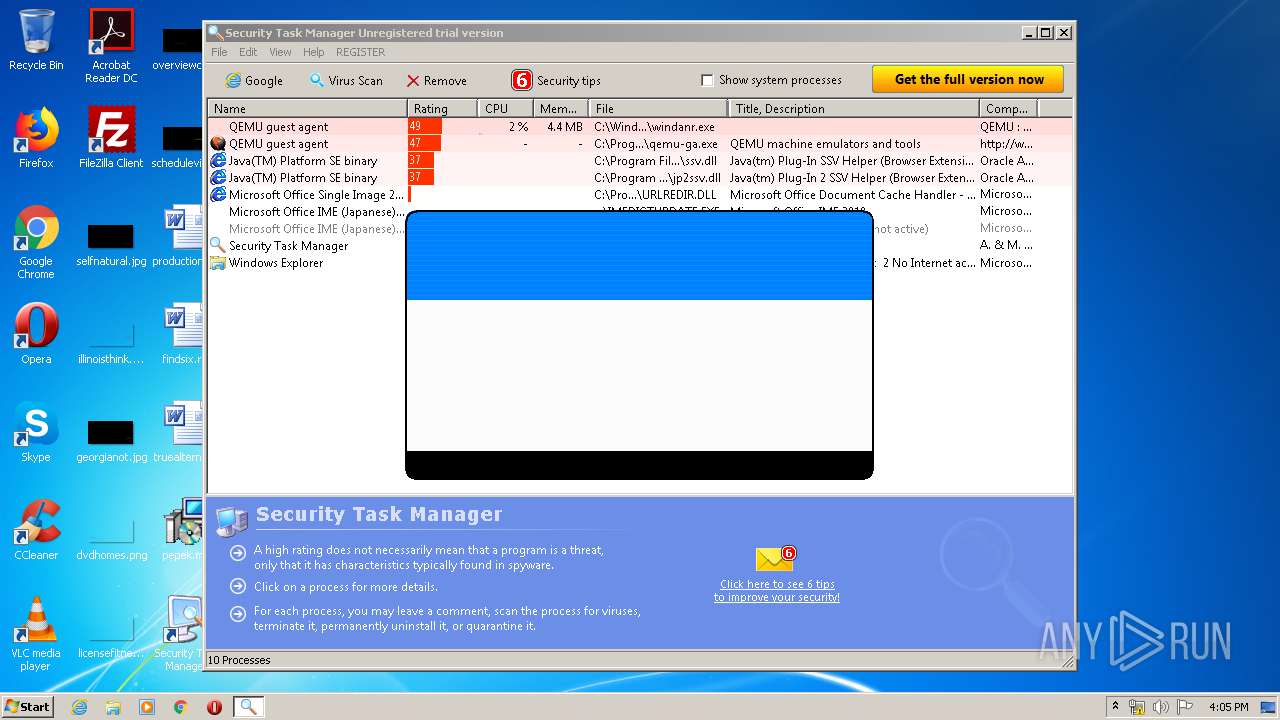The height and width of the screenshot is (720, 1280).
Task: Click the red X Remove icon
Action: (x=413, y=81)
